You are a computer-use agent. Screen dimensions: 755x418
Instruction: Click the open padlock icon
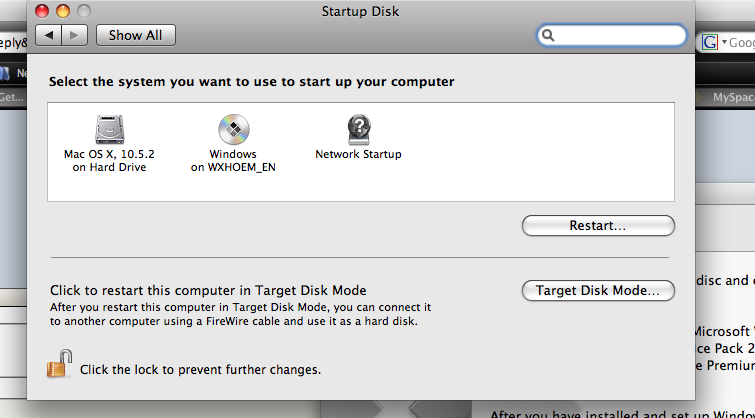click(59, 364)
